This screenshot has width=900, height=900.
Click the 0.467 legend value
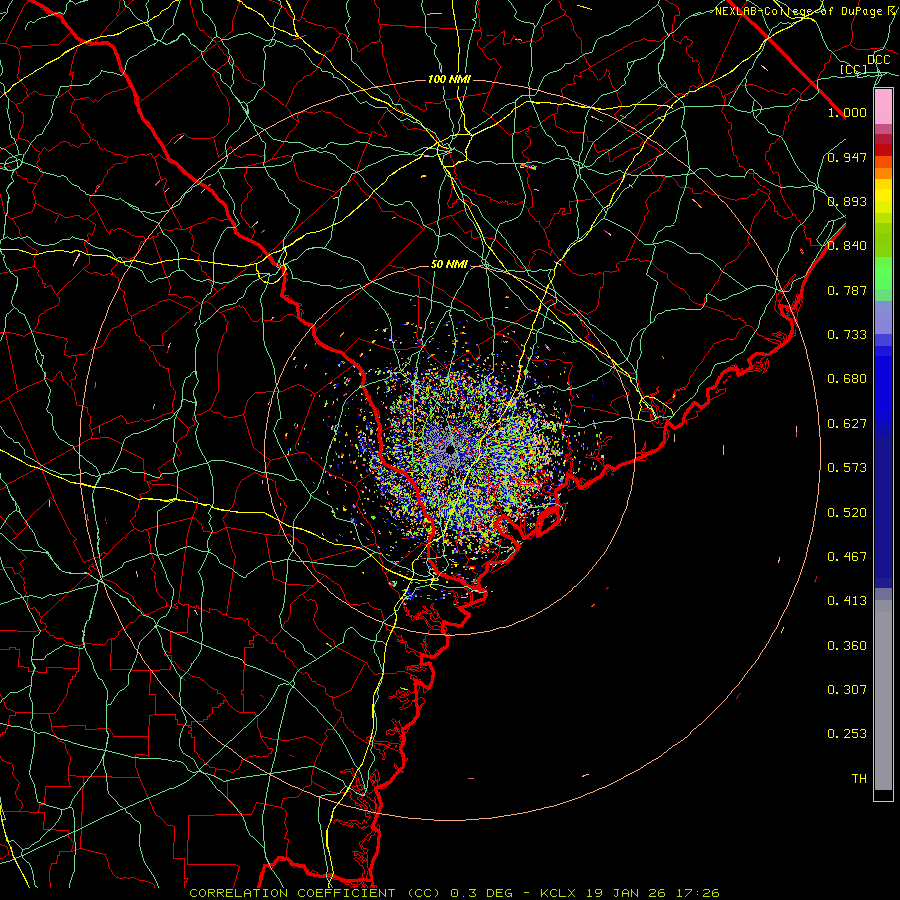(x=847, y=557)
